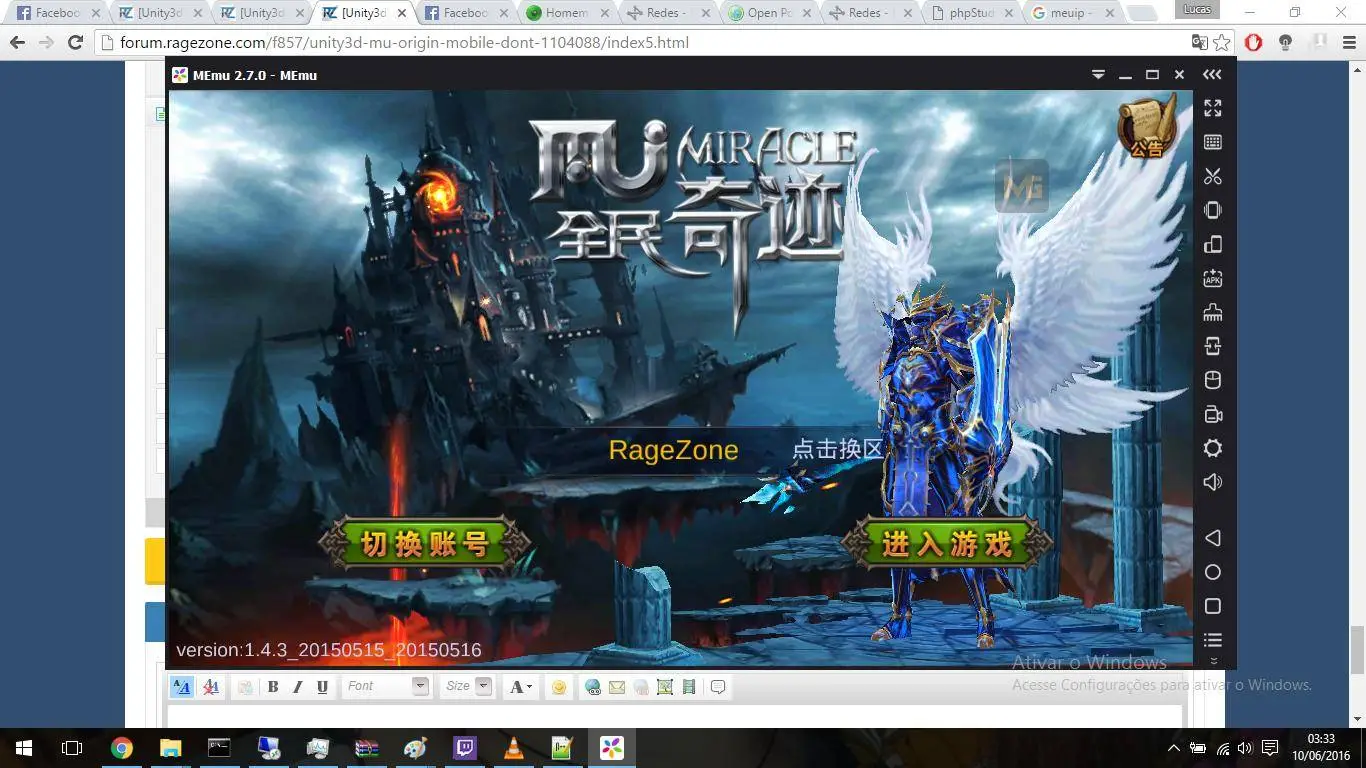Screen dimensions: 1366x768
Task: Collapse the MEmu sidebar with triple arrows
Action: (1212, 75)
